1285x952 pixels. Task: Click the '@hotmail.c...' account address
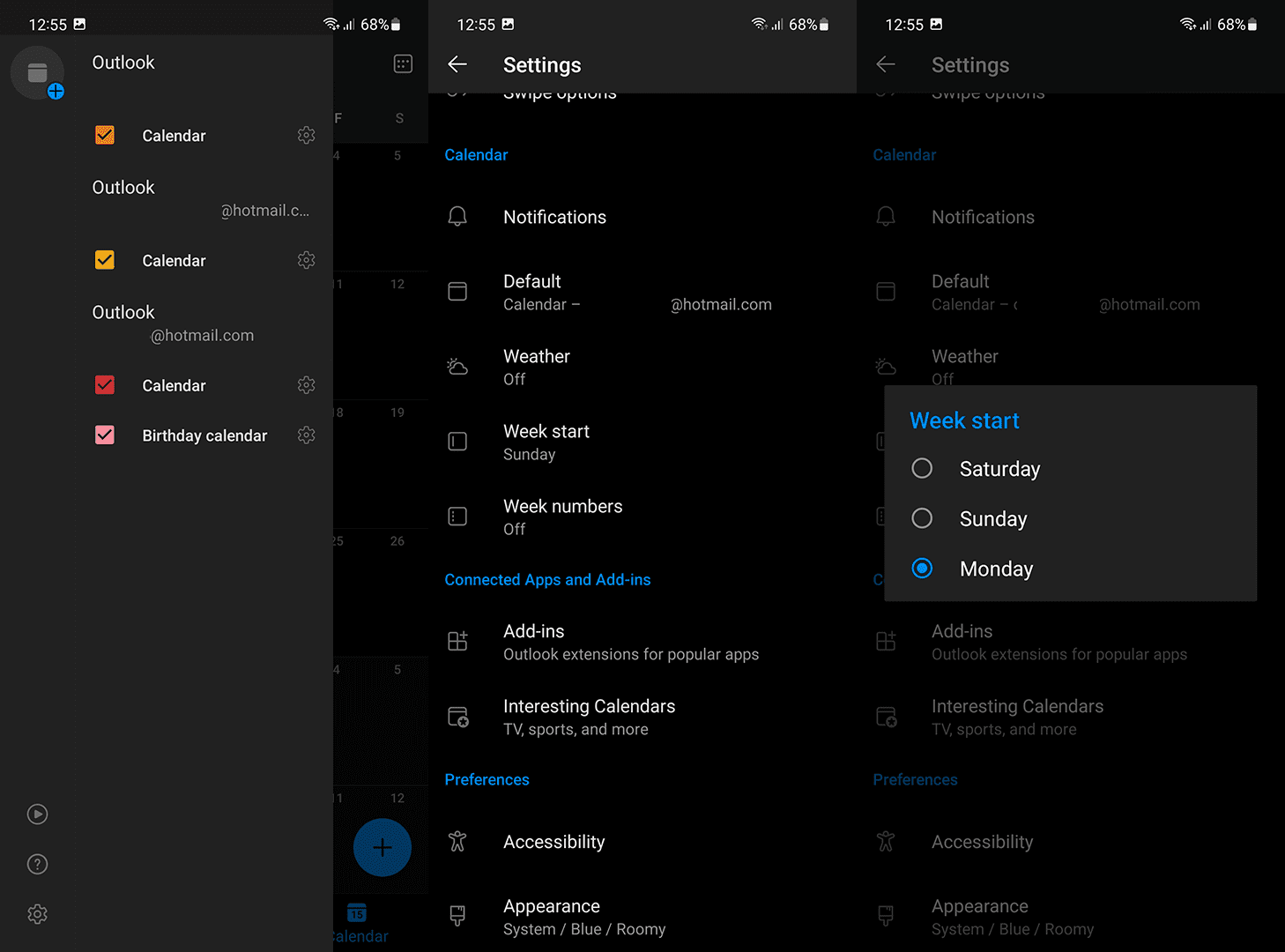point(264,211)
